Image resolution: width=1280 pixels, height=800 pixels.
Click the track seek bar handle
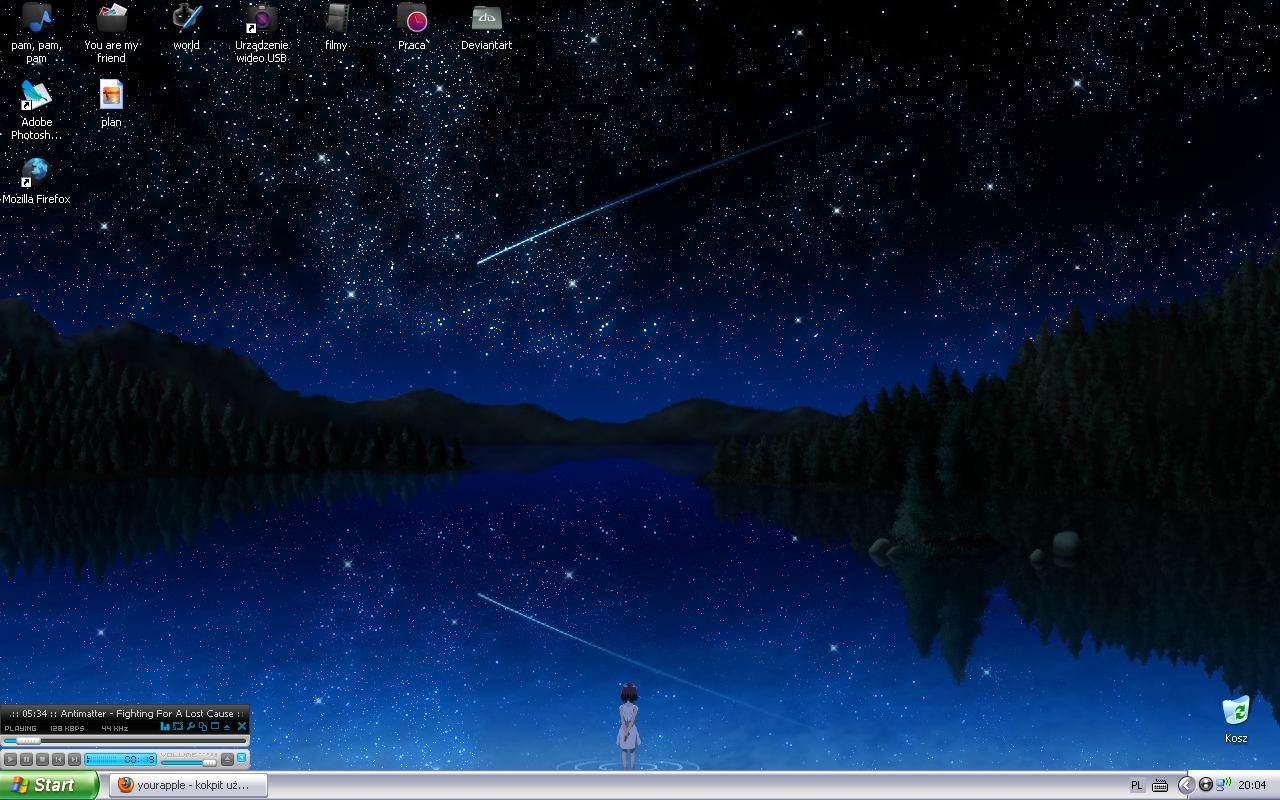point(28,741)
